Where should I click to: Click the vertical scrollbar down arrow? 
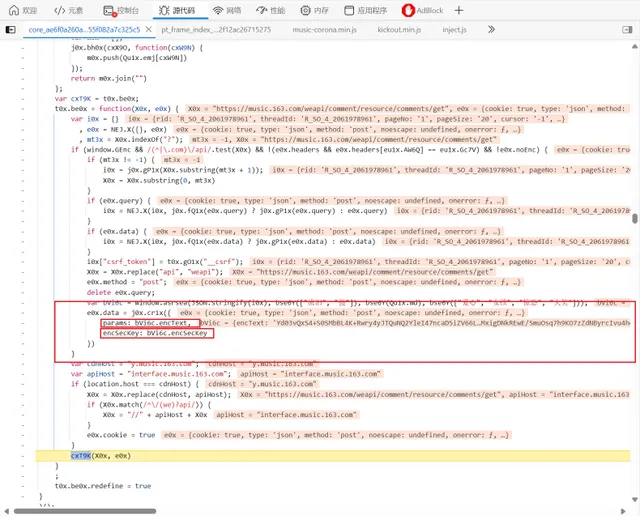point(635,500)
